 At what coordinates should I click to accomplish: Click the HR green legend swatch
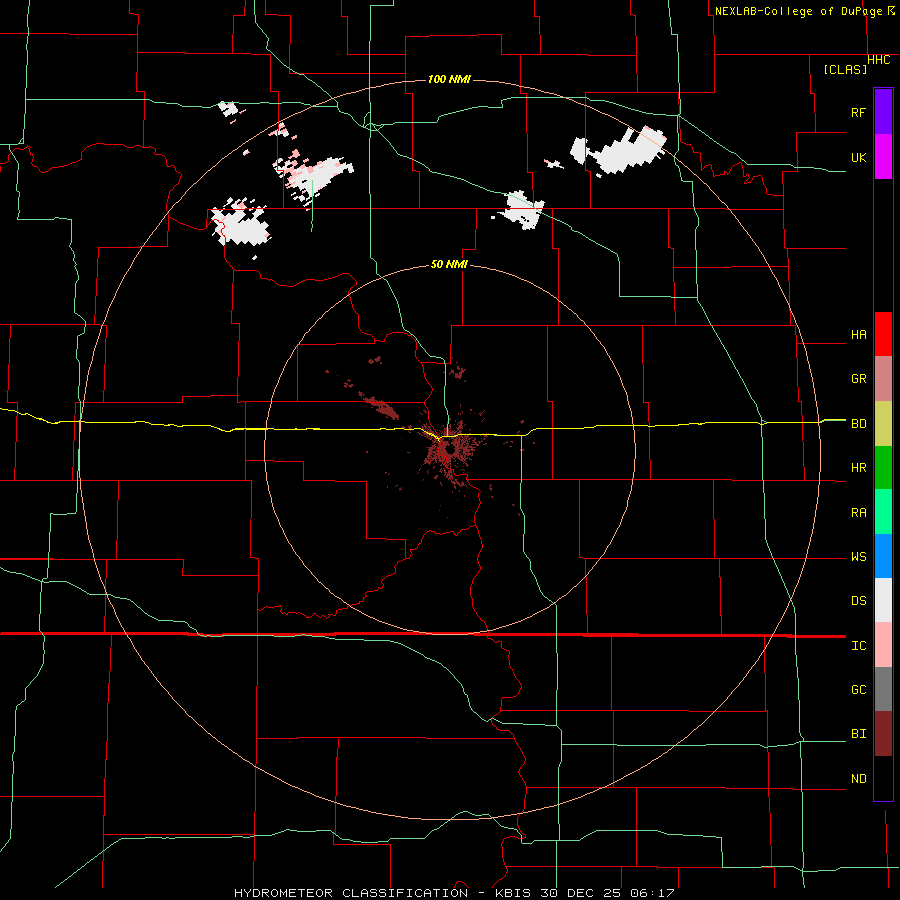pos(883,468)
